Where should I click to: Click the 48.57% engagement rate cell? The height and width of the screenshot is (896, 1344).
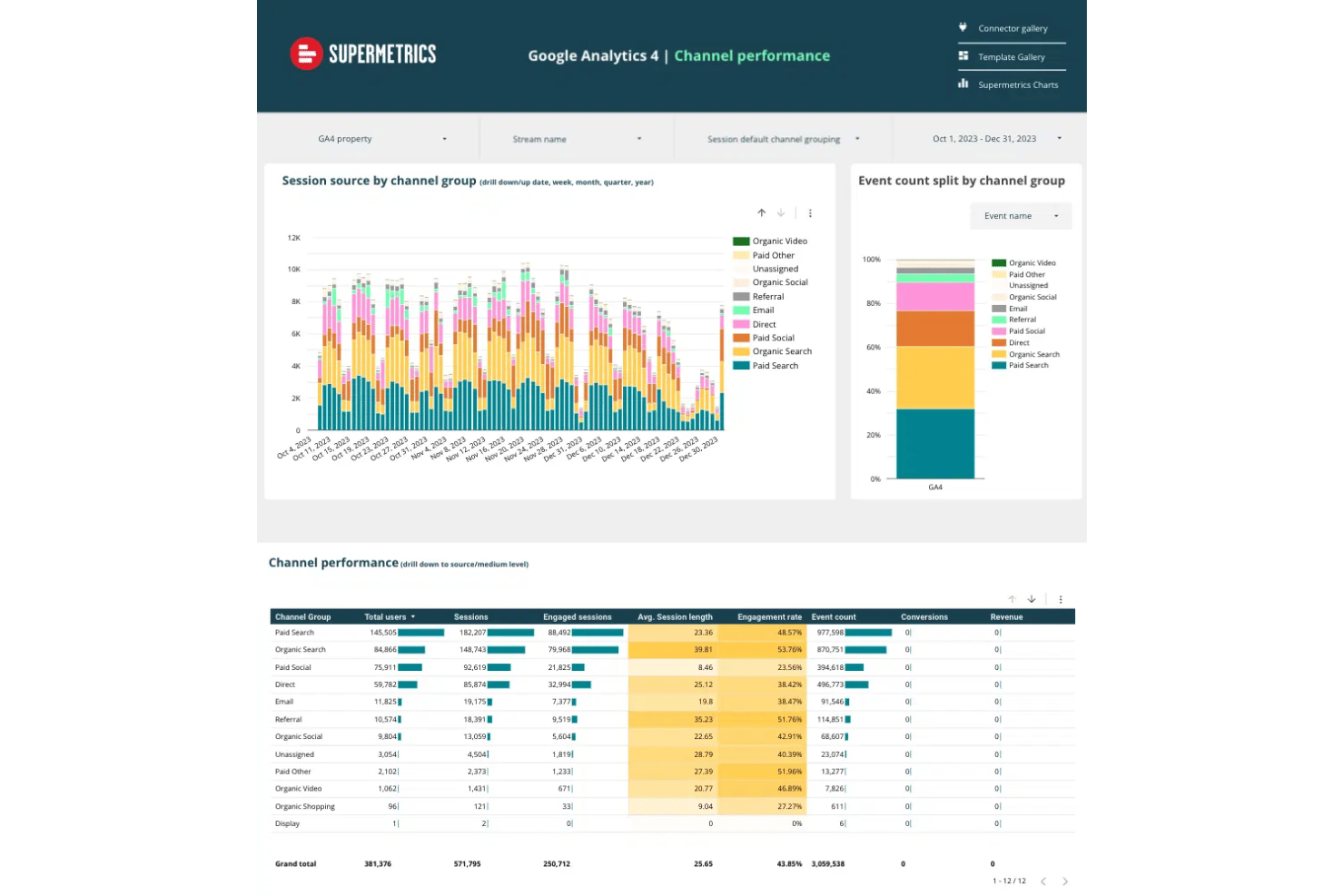coord(789,633)
